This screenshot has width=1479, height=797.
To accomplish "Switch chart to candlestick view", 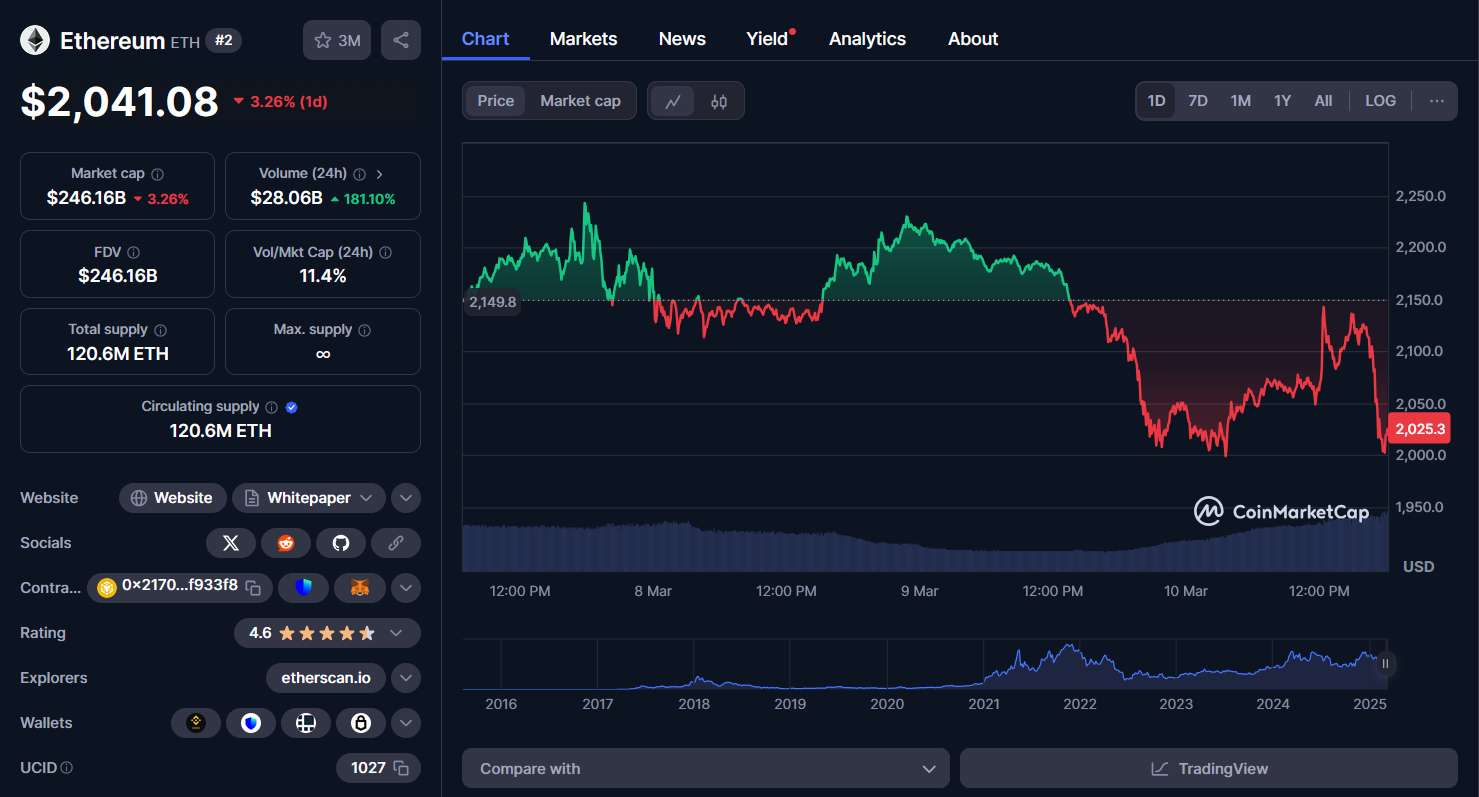I will [719, 101].
